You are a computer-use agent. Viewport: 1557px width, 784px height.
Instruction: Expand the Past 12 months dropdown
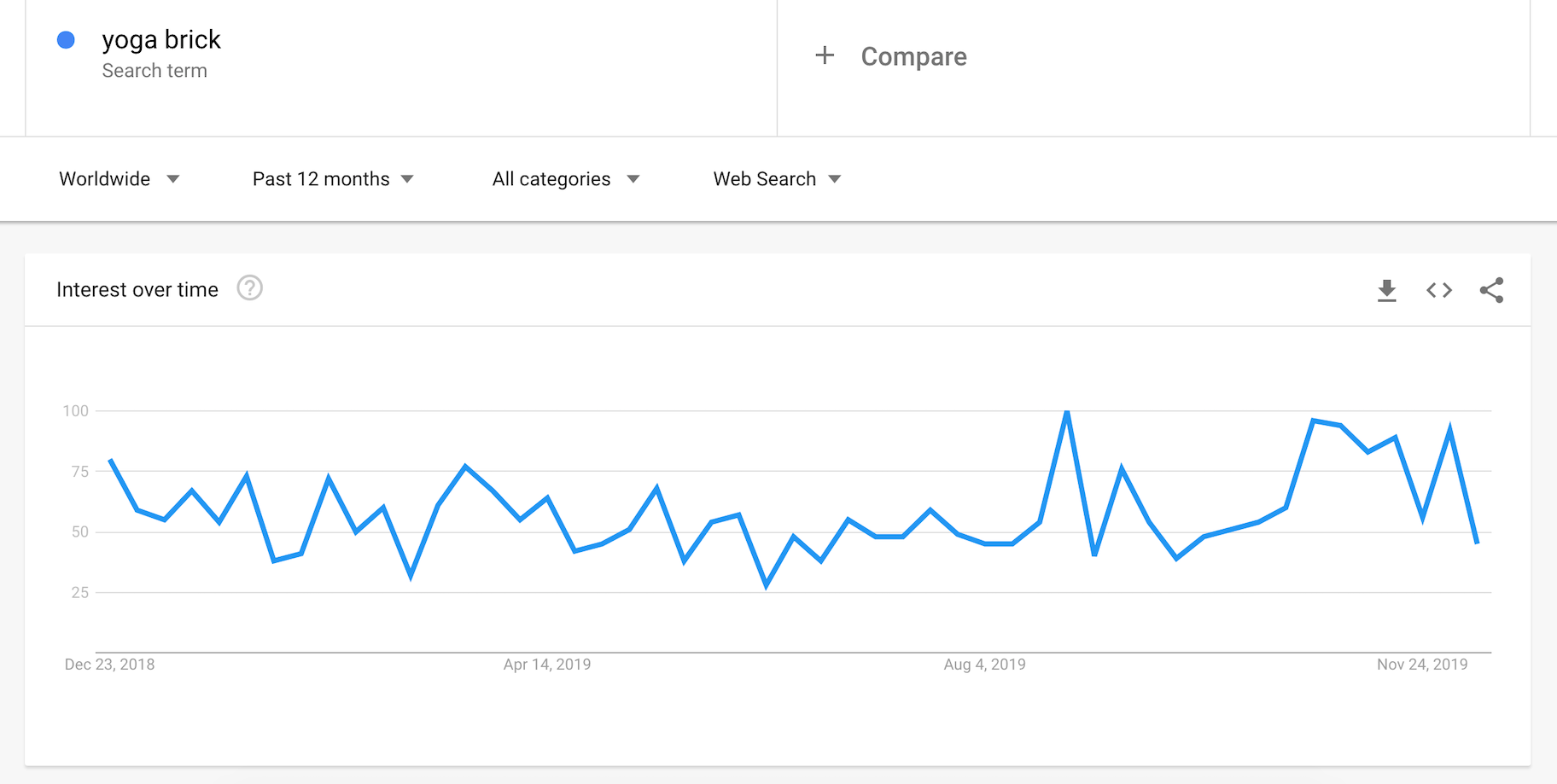coord(333,179)
